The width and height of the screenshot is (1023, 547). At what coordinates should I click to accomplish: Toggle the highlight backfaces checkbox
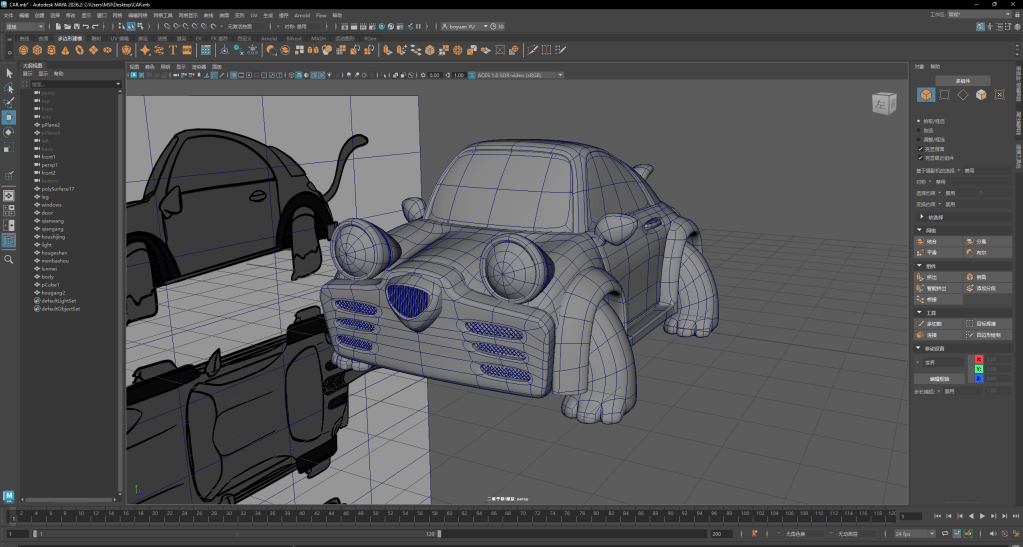[920, 148]
